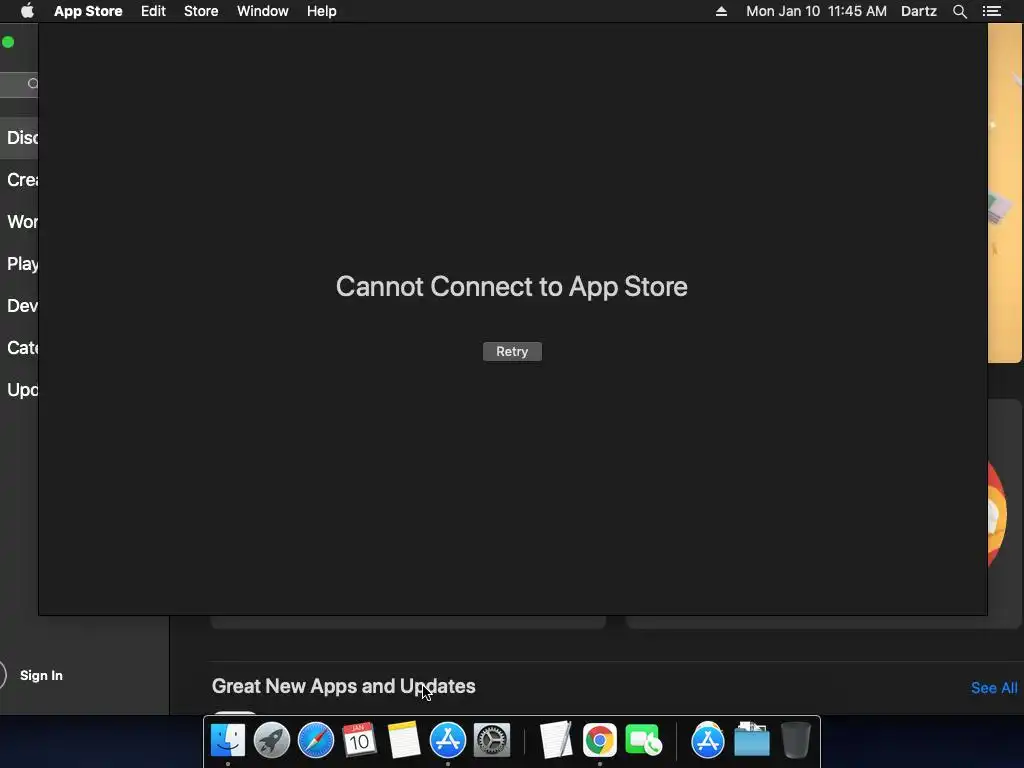This screenshot has height=768, width=1024.
Task: Select Play in App Store sidebar
Action: click(x=20, y=264)
